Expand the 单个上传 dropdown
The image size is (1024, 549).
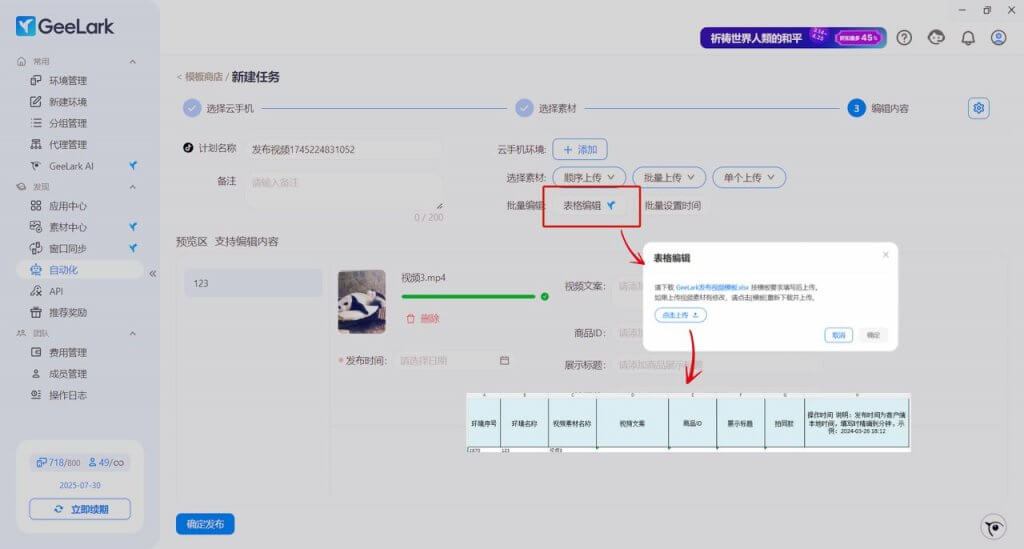pos(748,177)
